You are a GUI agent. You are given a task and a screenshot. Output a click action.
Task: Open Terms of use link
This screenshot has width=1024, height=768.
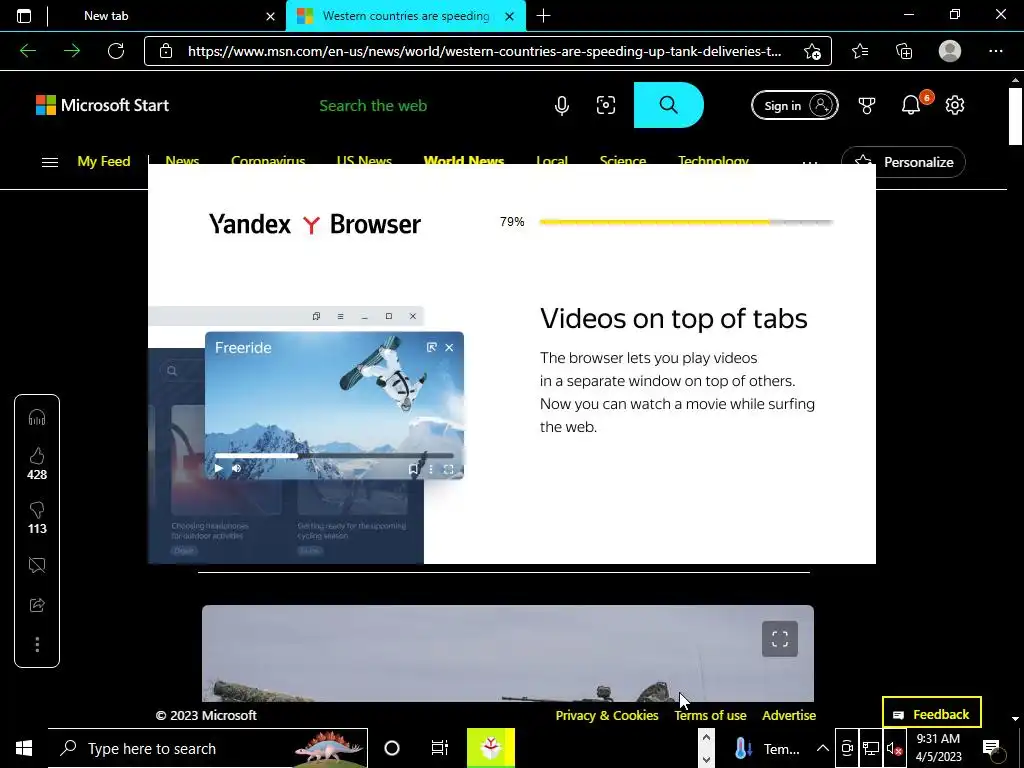point(711,715)
